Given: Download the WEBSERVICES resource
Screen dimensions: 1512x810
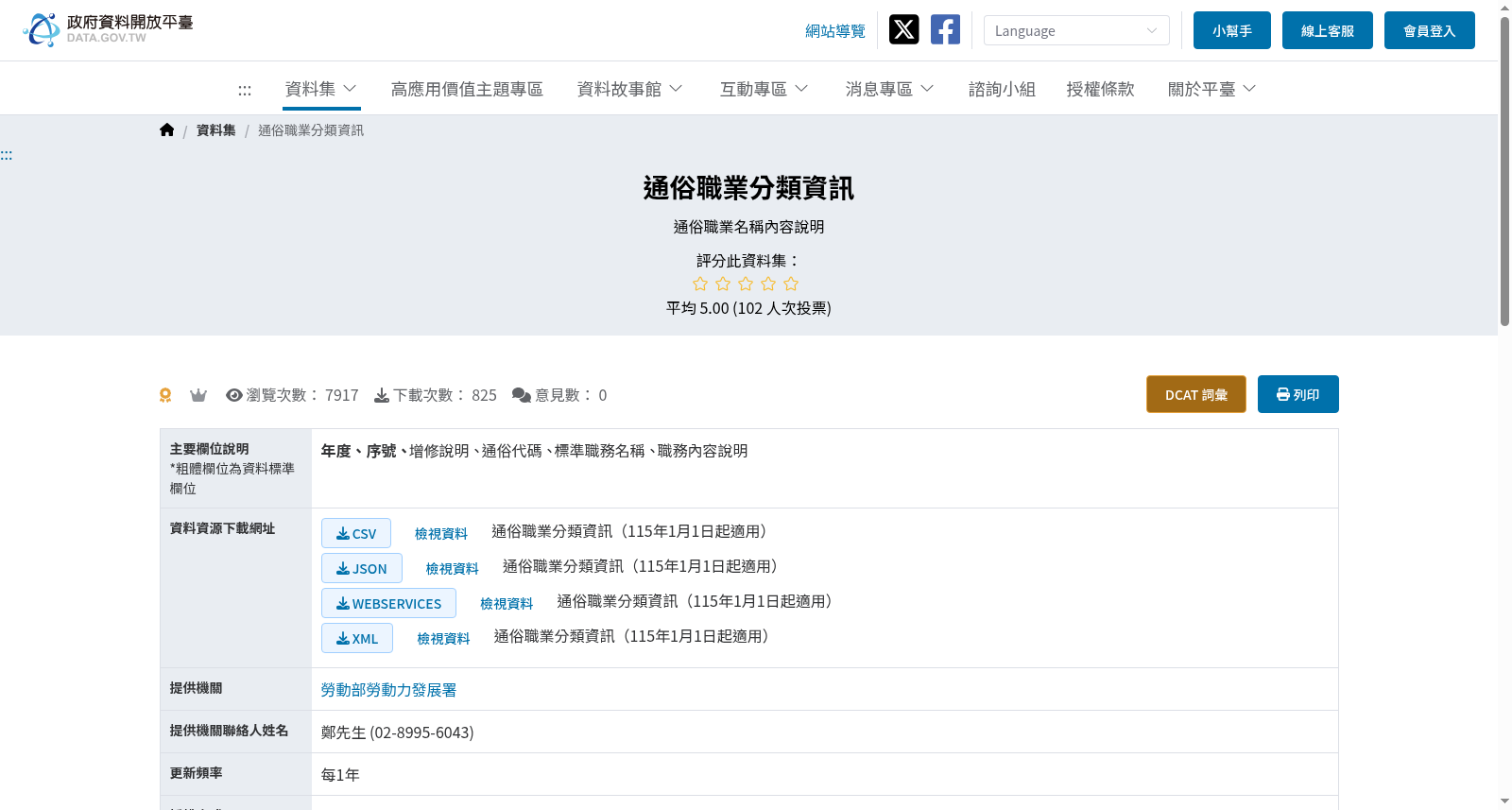Looking at the screenshot, I should (x=388, y=603).
